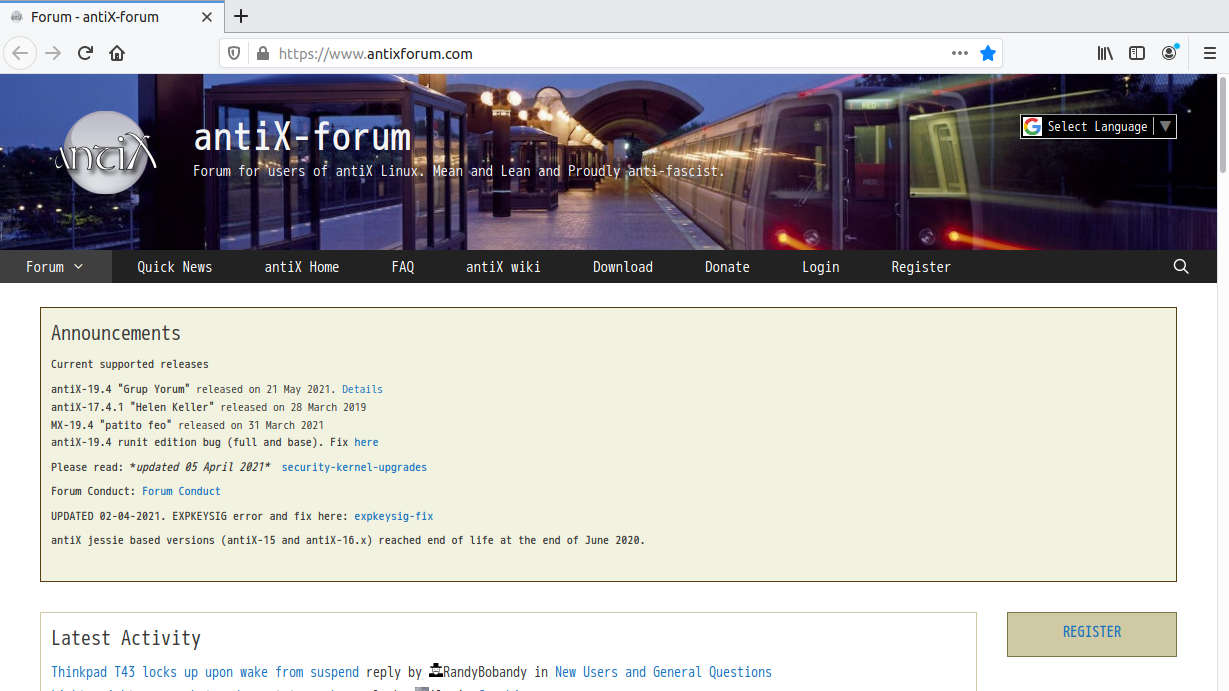This screenshot has height=691, width=1229.
Task: Open tracking protection shield icon
Action: click(235, 53)
